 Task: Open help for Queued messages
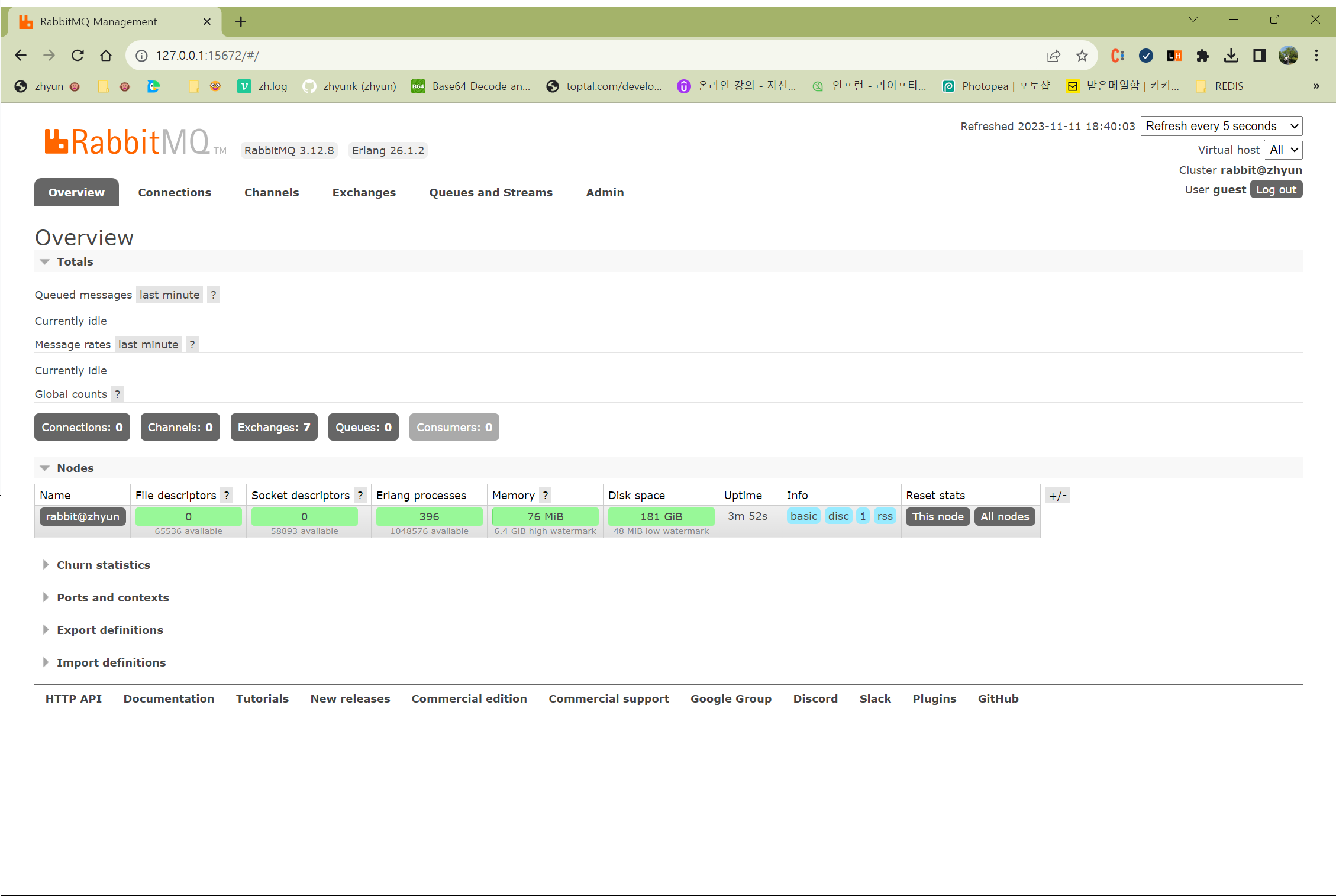pyautogui.click(x=214, y=295)
